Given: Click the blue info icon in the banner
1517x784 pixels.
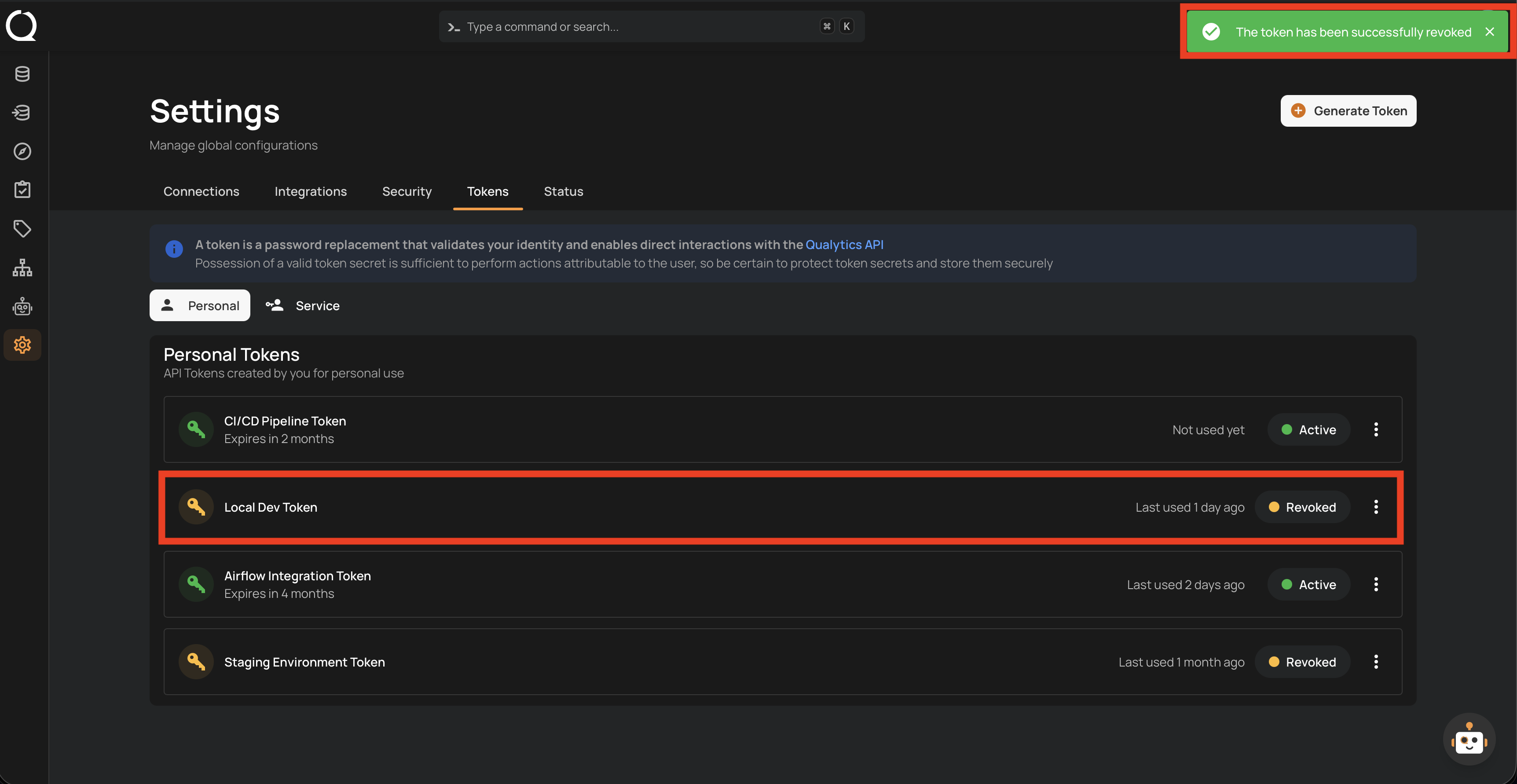Looking at the screenshot, I should [x=174, y=249].
